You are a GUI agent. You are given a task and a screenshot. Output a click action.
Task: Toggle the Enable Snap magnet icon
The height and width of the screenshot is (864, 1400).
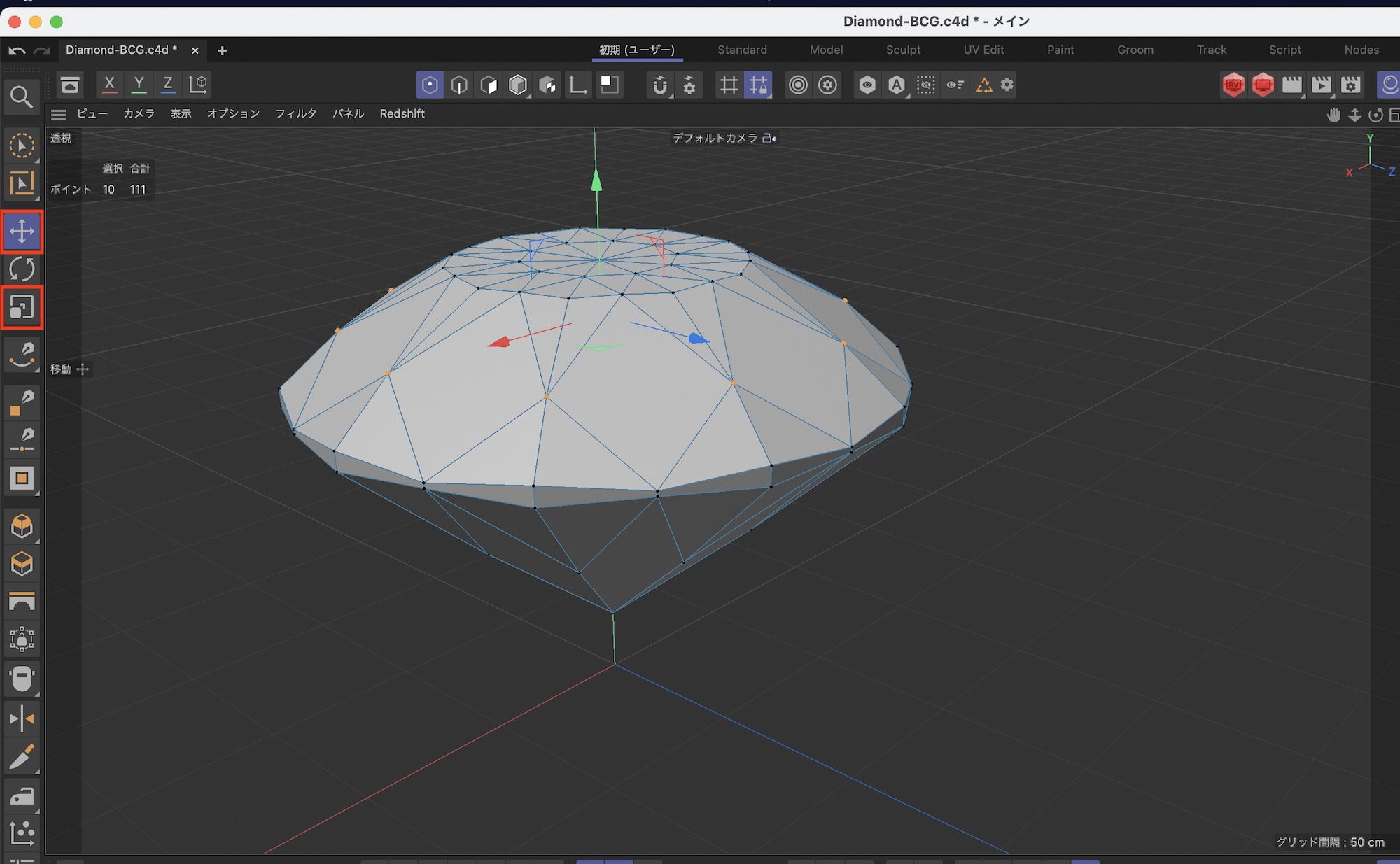(x=659, y=85)
